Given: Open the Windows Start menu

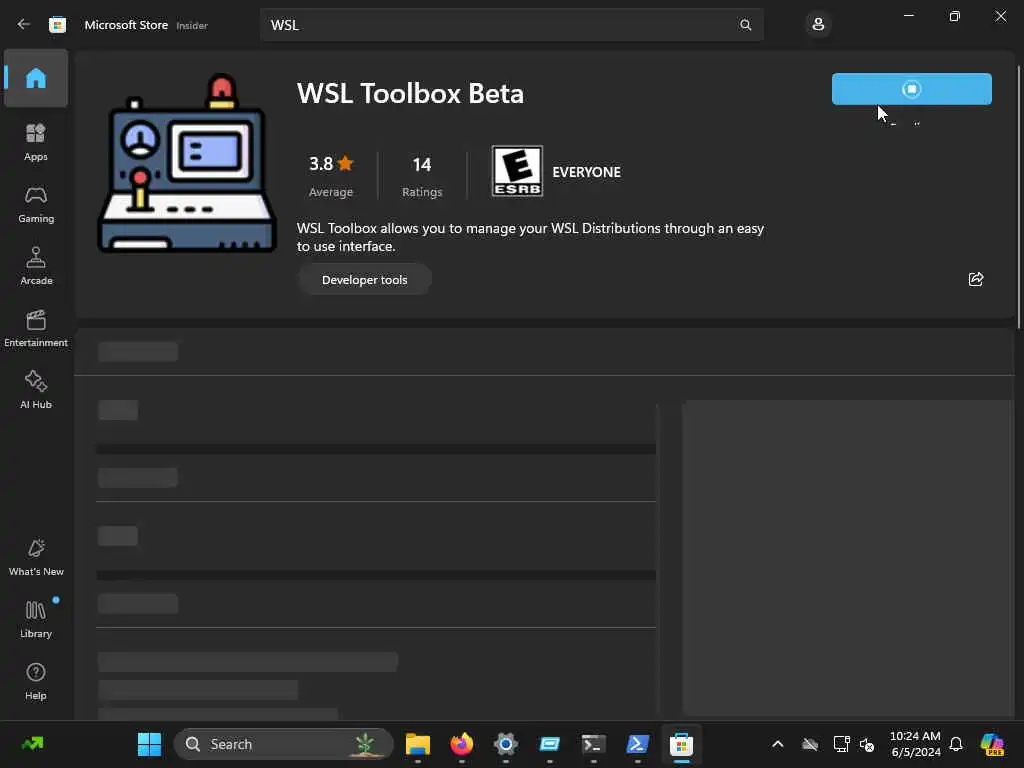Looking at the screenshot, I should point(150,744).
